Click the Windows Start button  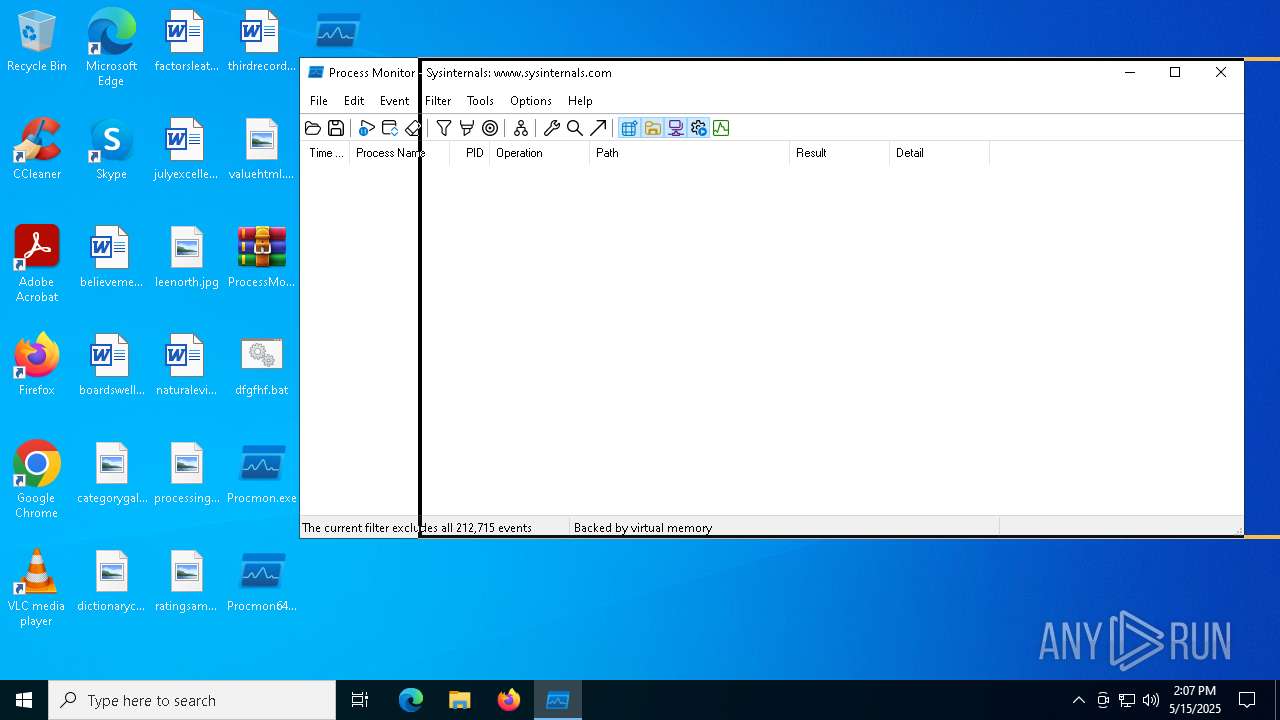pyautogui.click(x=24, y=700)
